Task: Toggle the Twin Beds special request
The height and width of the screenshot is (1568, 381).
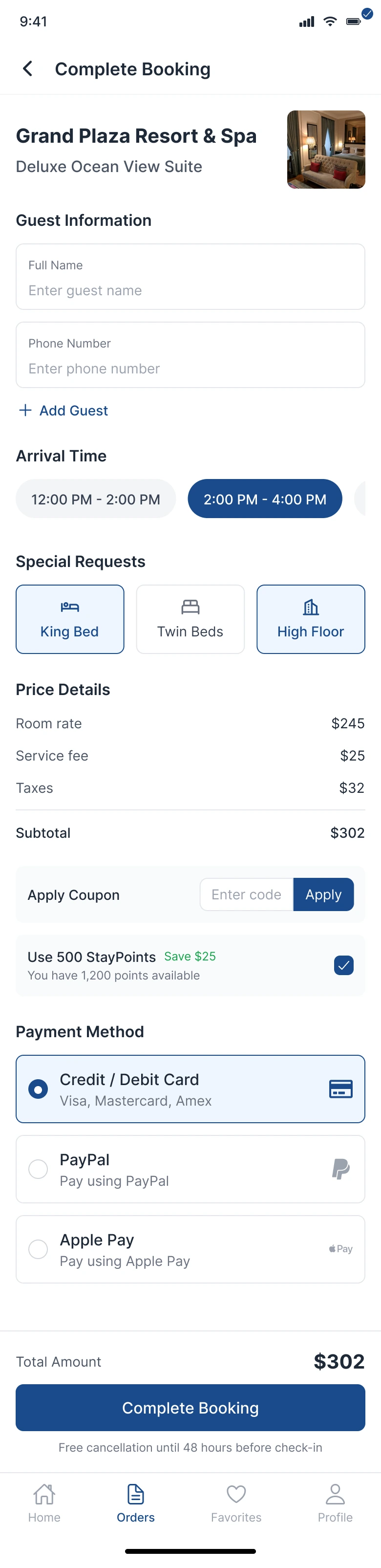Action: pos(190,619)
